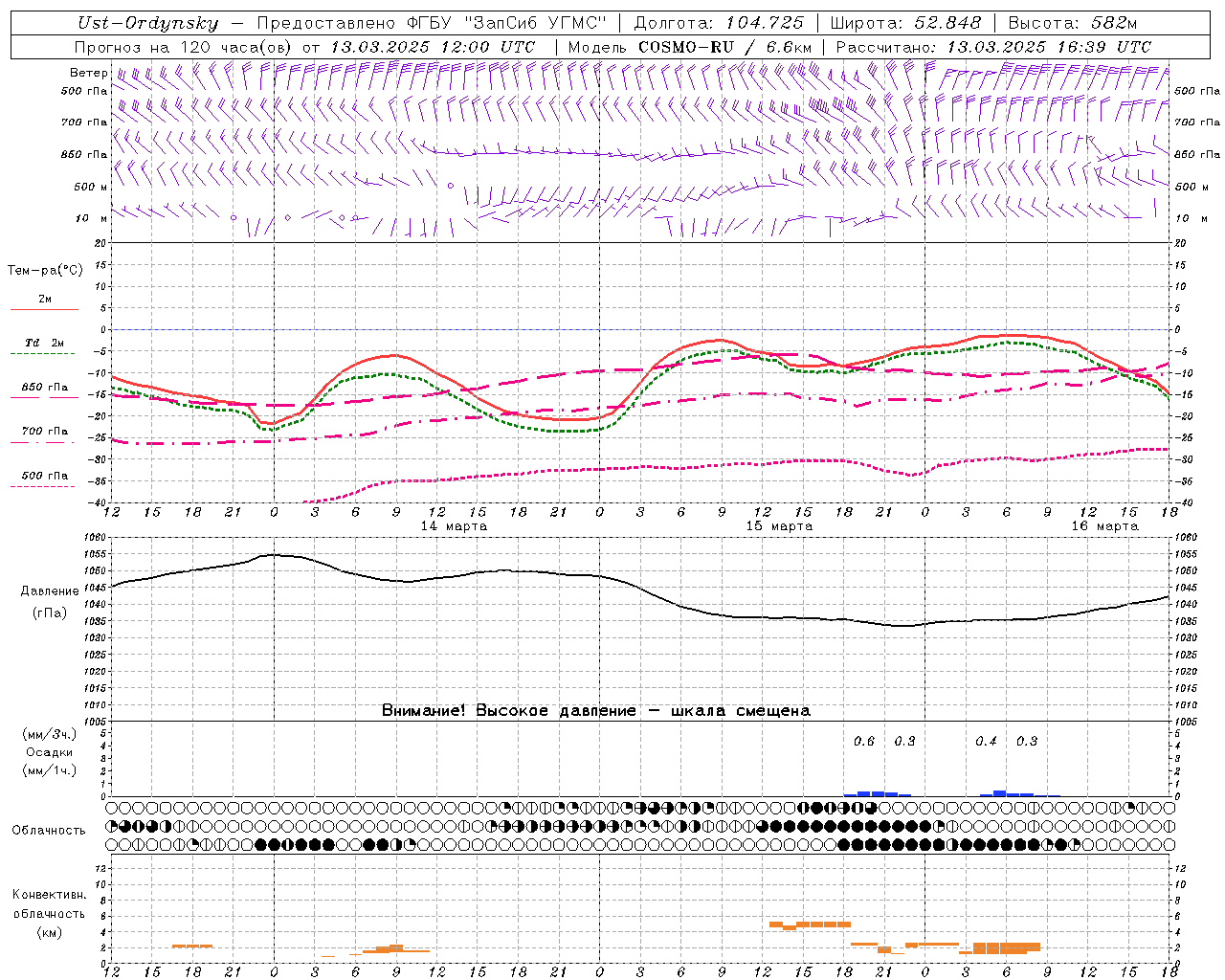The height and width of the screenshot is (980, 1225).
Task: Click the high pressure warning text
Action: click(595, 711)
